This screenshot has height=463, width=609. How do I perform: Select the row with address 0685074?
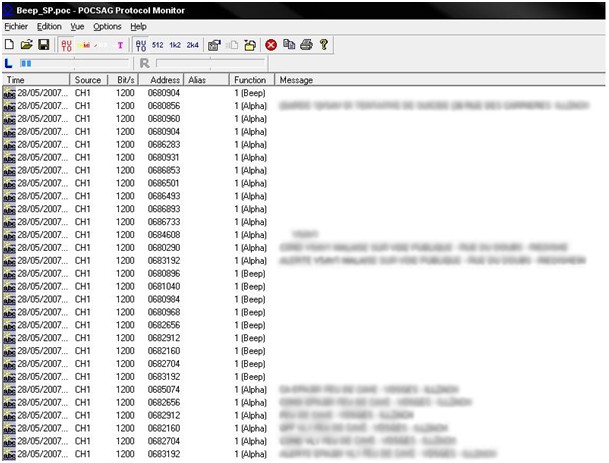(304, 389)
